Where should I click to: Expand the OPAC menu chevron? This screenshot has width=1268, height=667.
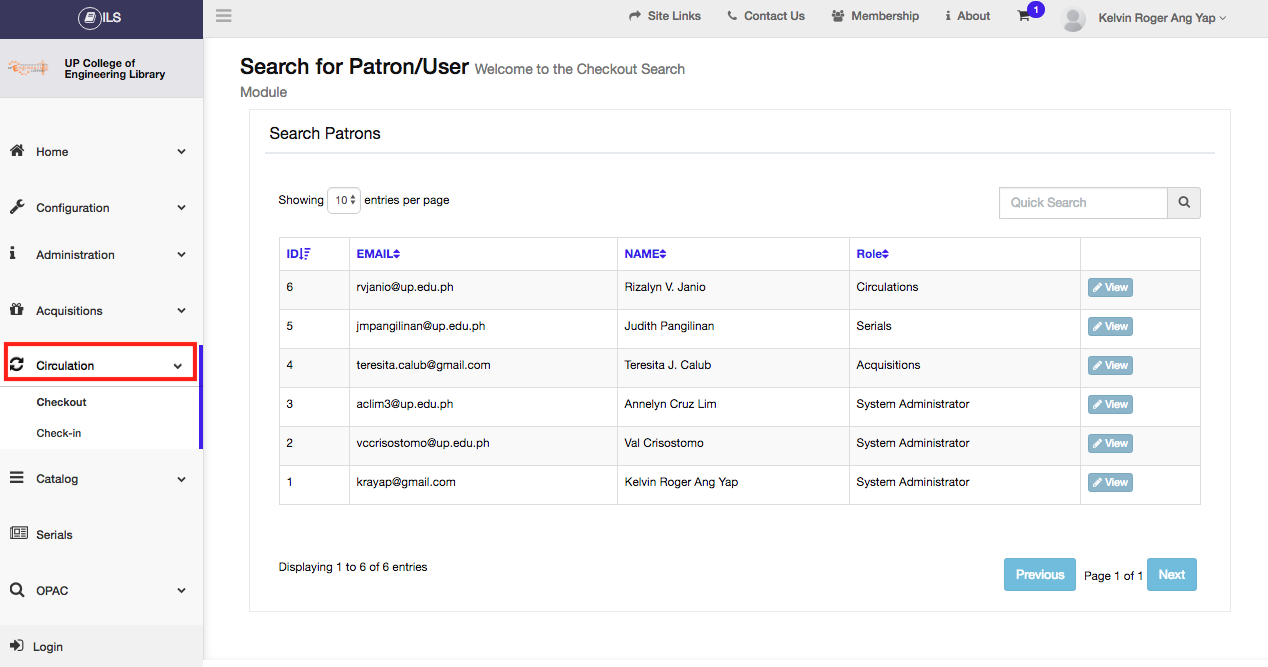181,591
